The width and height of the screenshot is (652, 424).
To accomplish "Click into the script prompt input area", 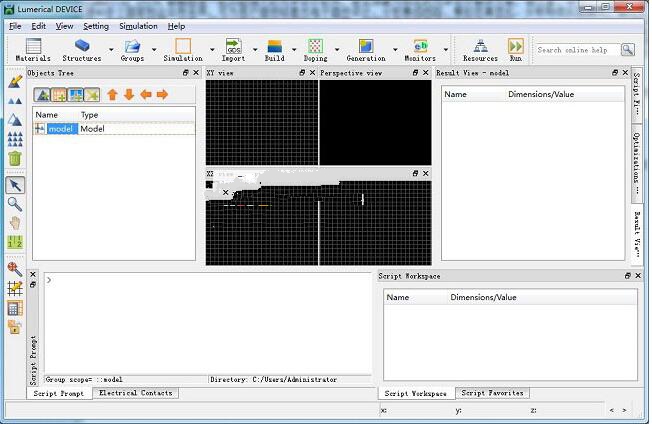I will (208, 324).
